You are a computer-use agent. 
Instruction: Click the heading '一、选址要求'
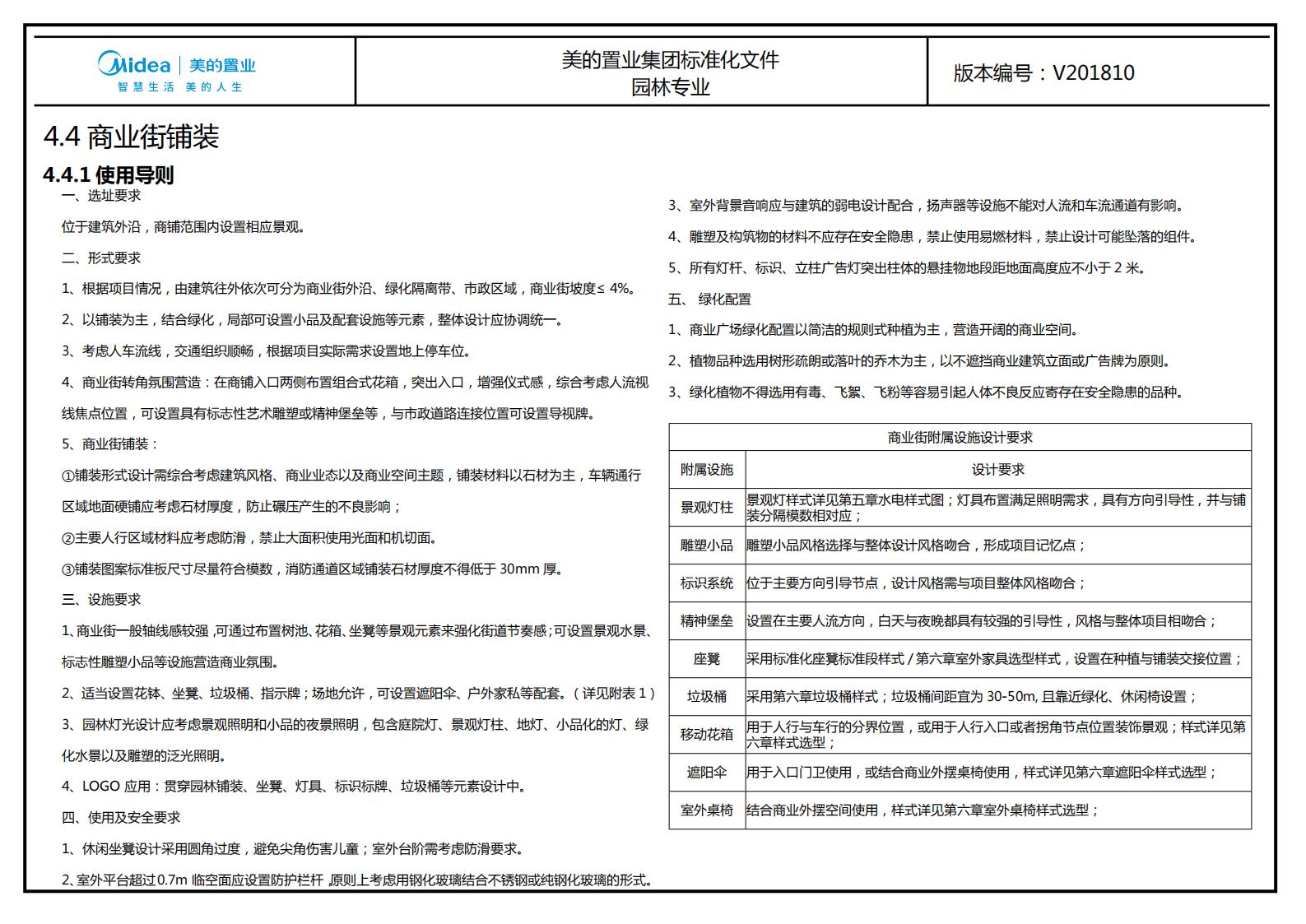coord(101,196)
